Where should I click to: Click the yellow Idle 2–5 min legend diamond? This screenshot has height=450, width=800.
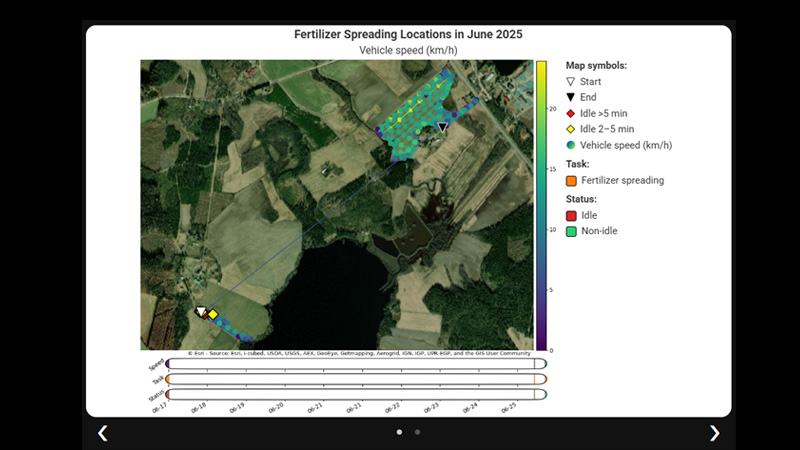point(571,129)
